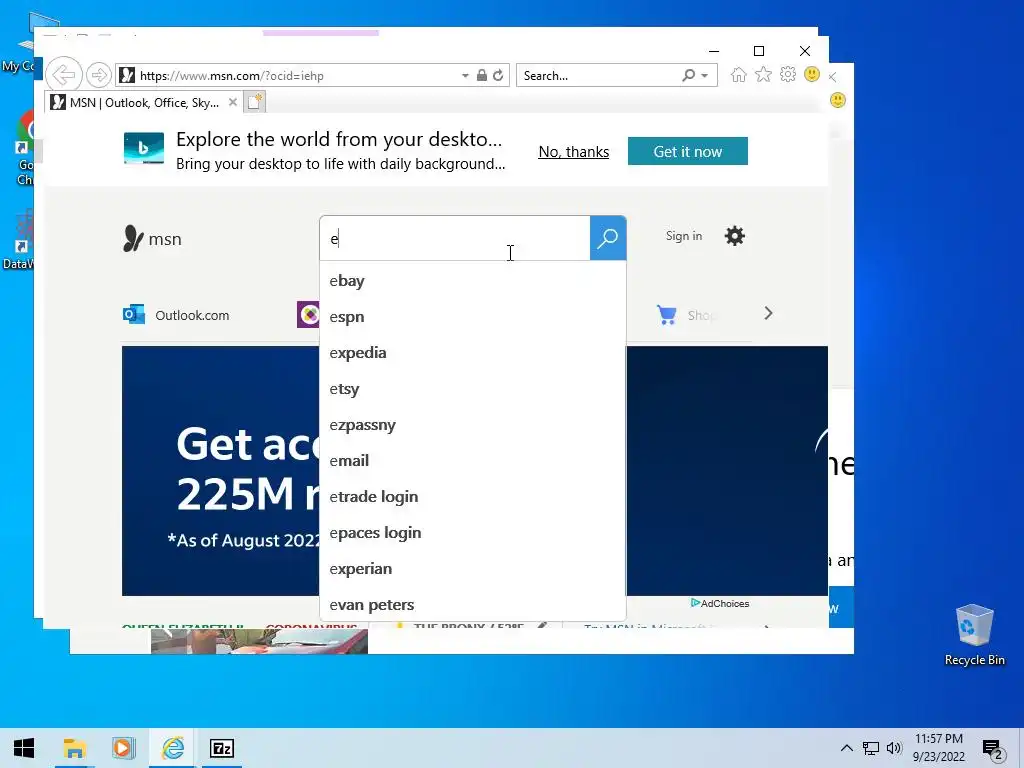Screen dimensions: 1024x768
Task: Choose the etrade login suggestion
Action: [473, 496]
